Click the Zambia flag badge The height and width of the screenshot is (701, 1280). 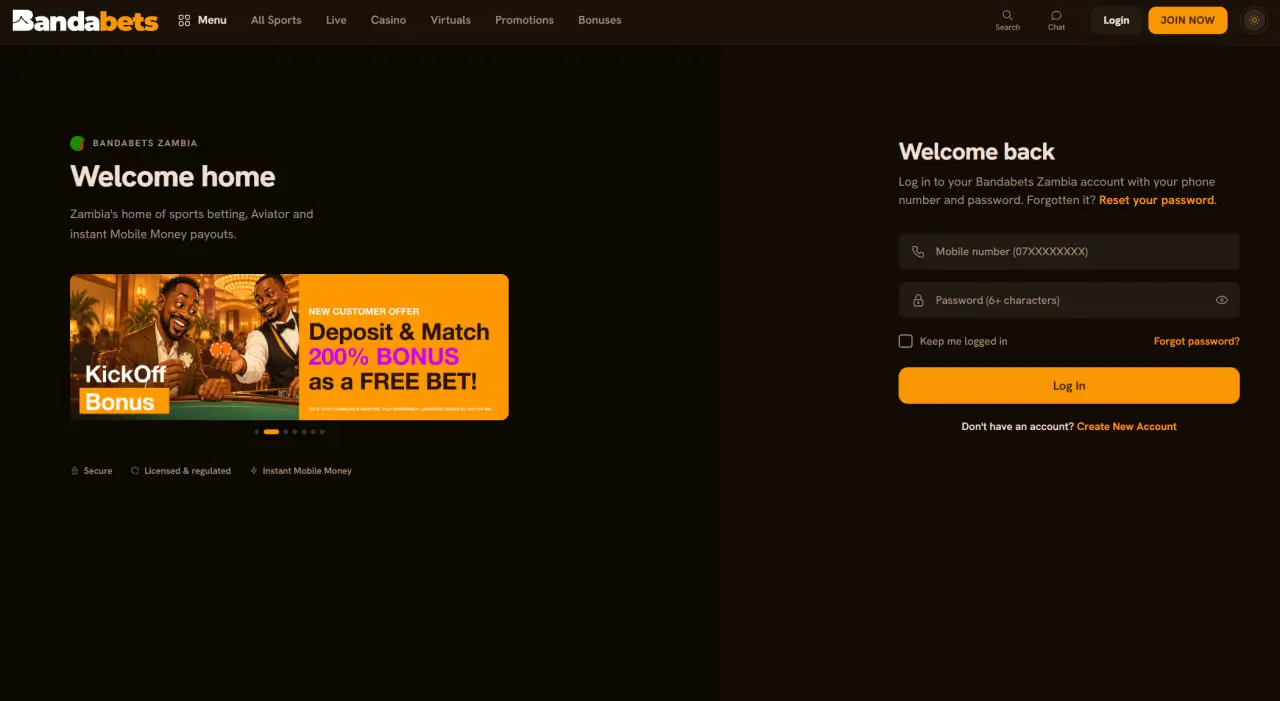pyautogui.click(x=77, y=143)
